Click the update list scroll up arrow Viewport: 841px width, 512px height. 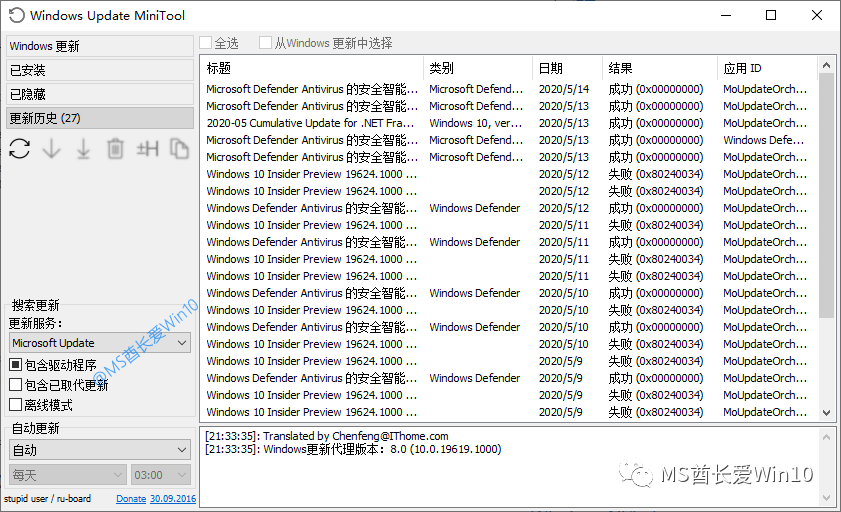click(827, 65)
